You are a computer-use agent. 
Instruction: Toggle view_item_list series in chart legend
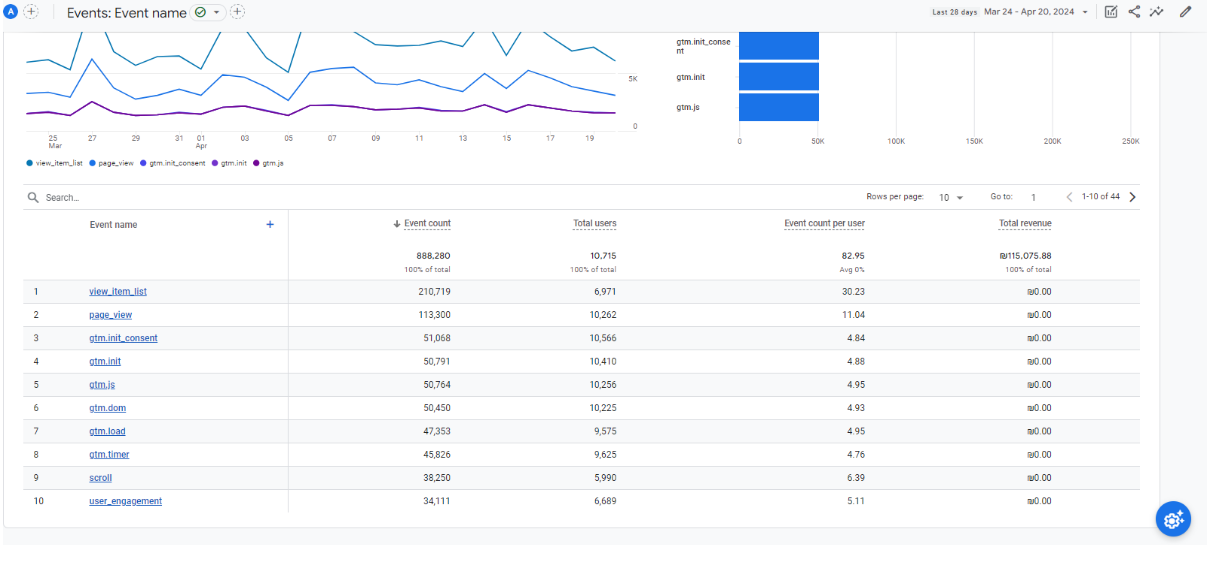click(55, 163)
